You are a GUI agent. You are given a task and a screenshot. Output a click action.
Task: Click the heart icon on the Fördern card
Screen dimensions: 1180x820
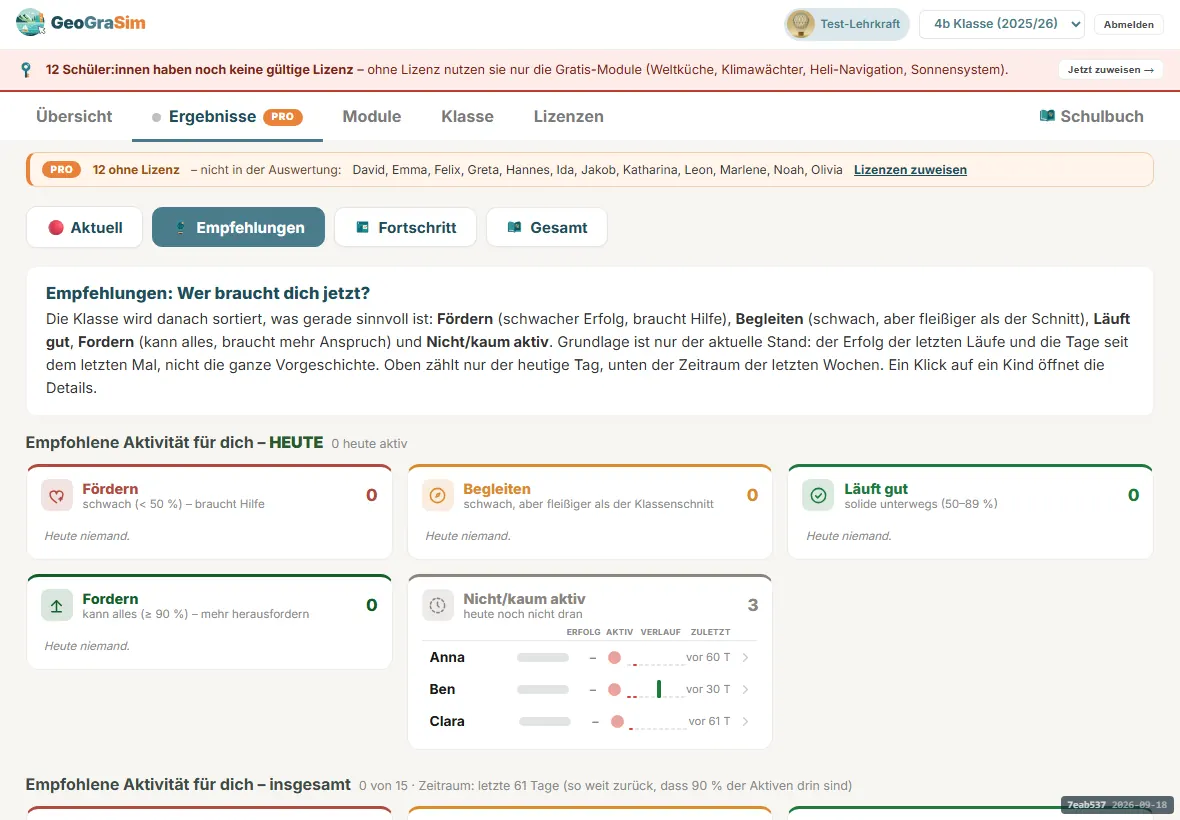(x=56, y=495)
